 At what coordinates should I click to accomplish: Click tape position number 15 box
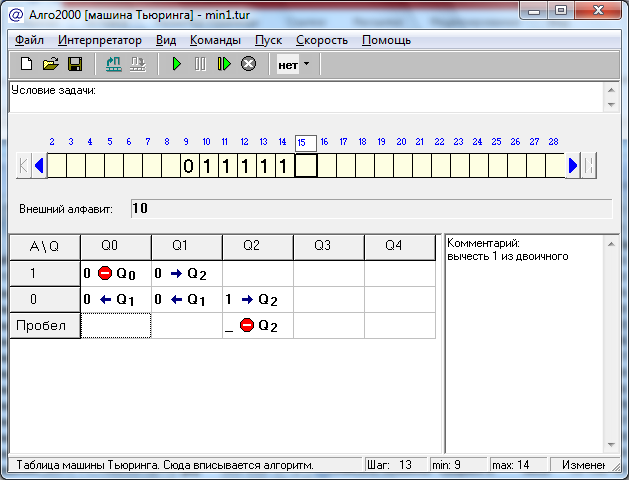point(306,143)
